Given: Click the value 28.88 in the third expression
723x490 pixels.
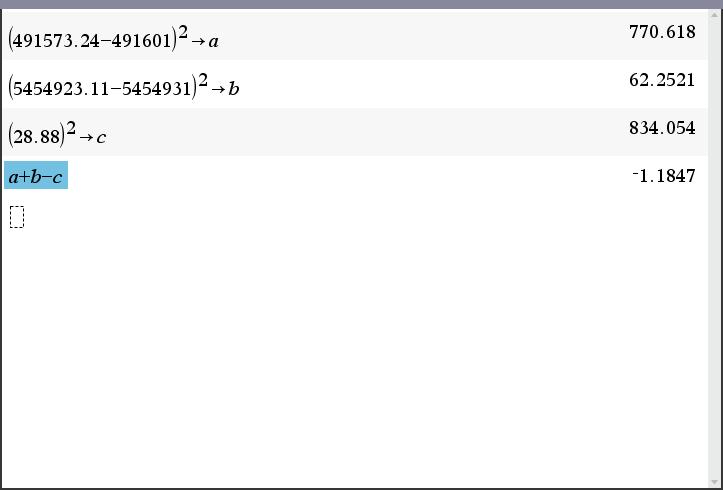Looking at the screenshot, I should (36, 137).
